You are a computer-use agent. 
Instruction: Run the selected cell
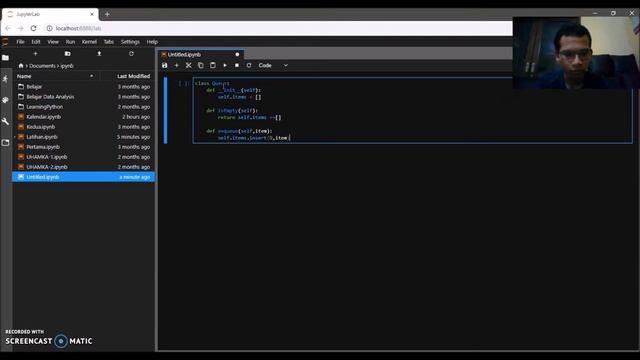(x=225, y=65)
